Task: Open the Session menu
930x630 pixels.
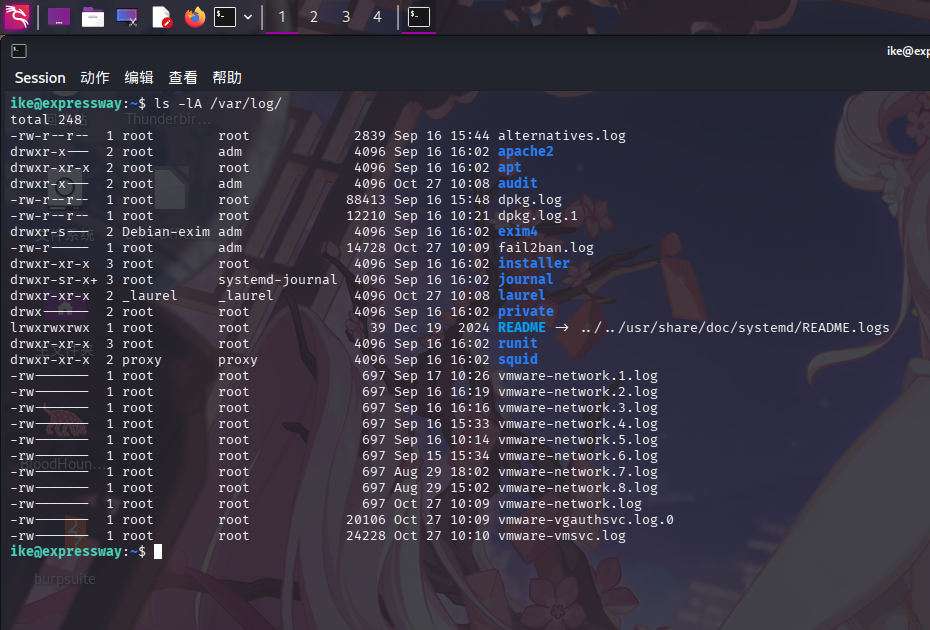Action: [x=40, y=78]
